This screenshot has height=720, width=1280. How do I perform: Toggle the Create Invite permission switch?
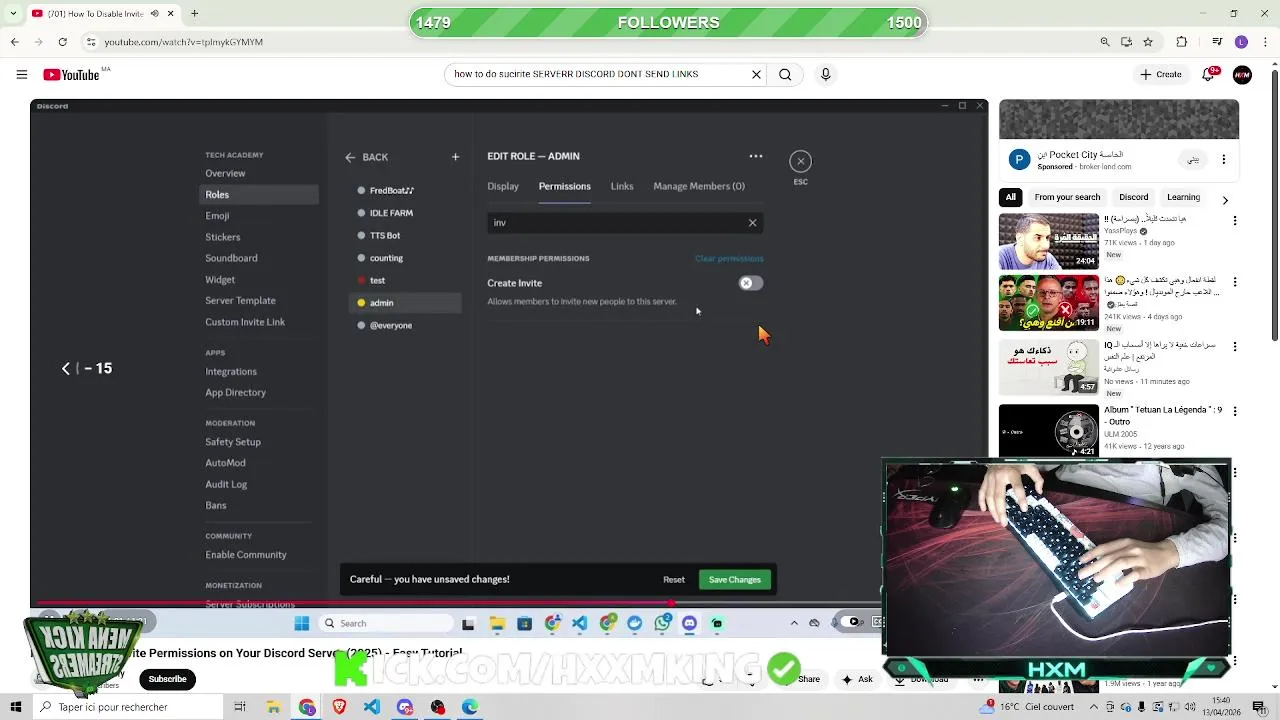pos(750,283)
